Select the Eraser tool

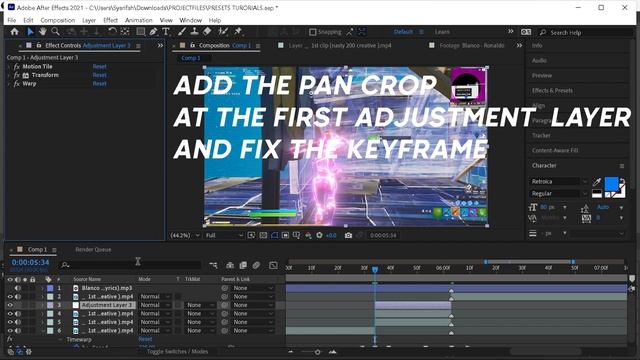click(x=207, y=31)
